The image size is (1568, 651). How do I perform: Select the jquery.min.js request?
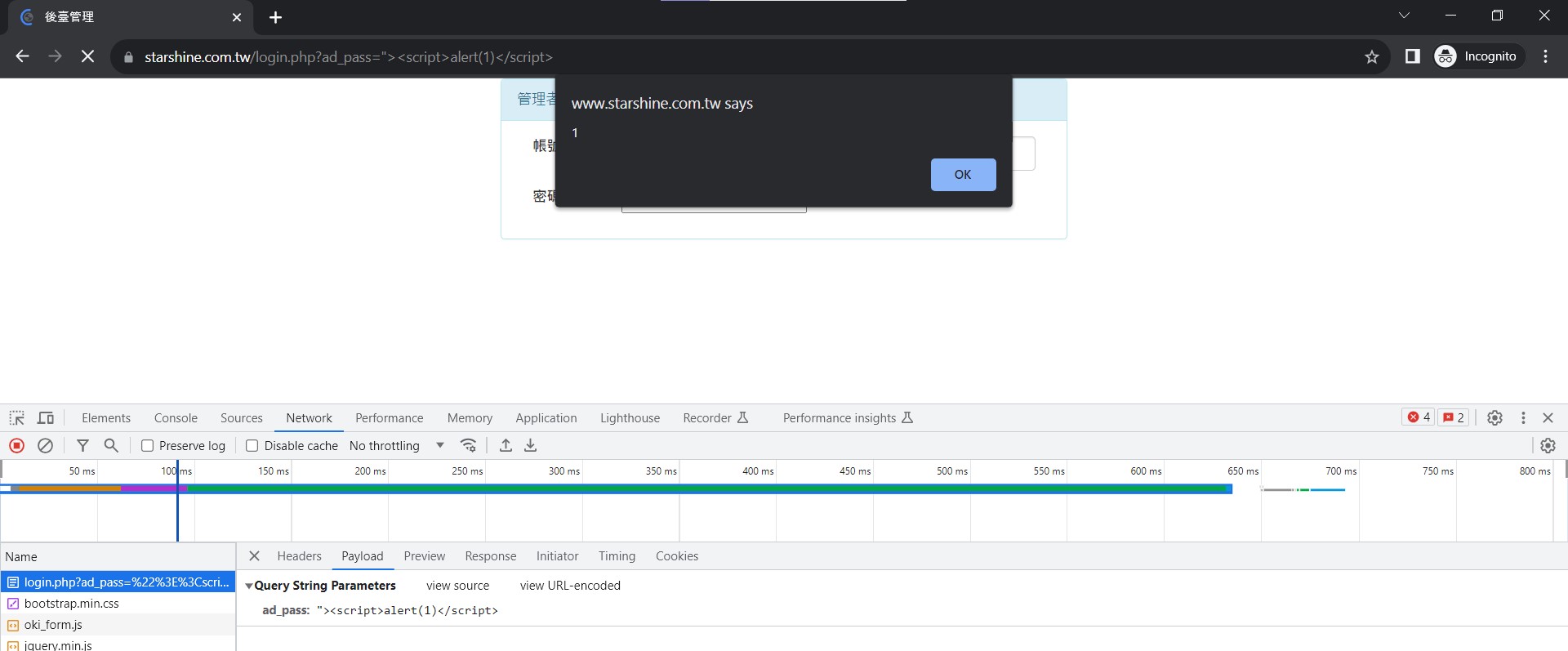[x=118, y=644]
